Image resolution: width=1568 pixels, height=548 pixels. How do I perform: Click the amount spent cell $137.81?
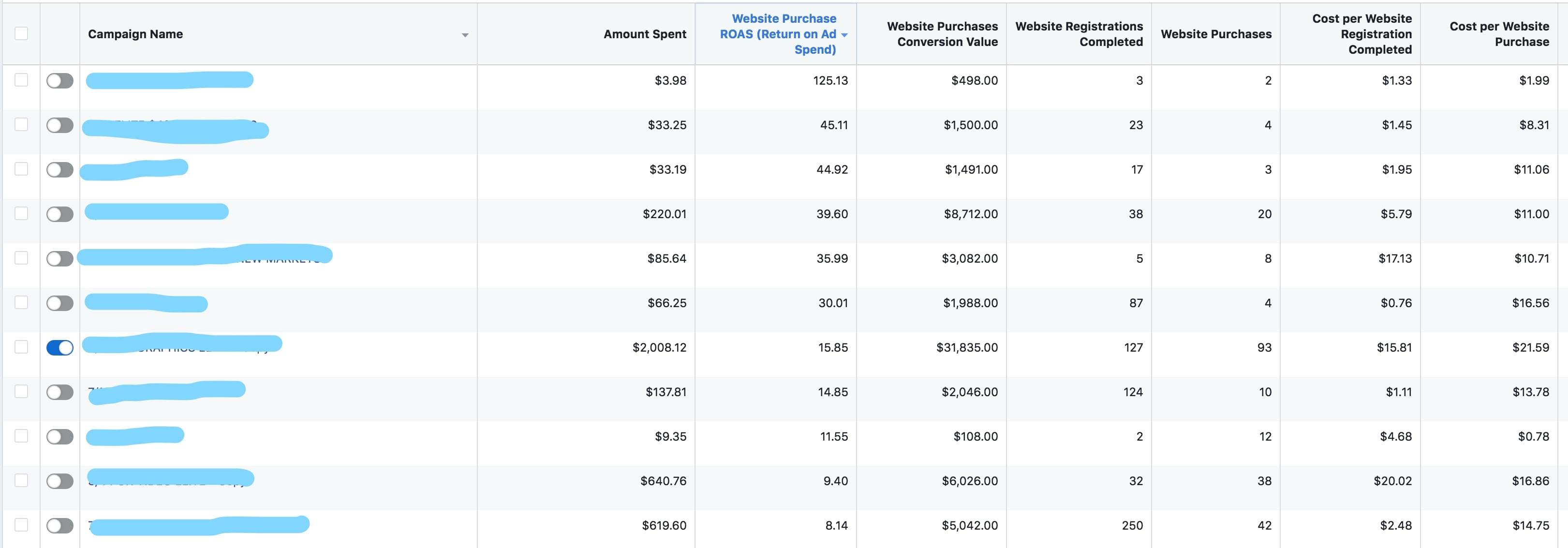666,391
